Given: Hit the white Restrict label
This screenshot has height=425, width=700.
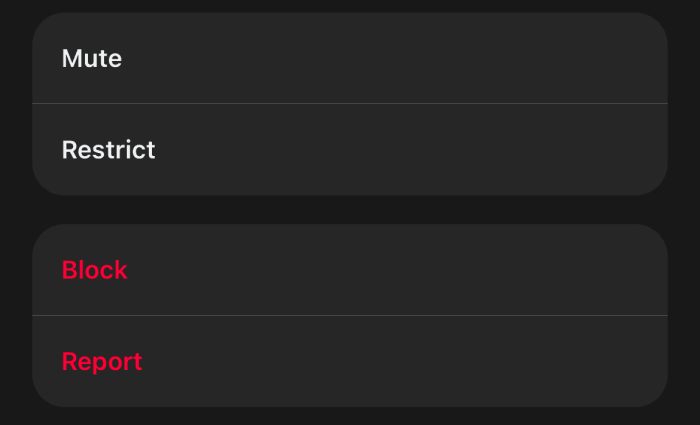Looking at the screenshot, I should point(108,150).
